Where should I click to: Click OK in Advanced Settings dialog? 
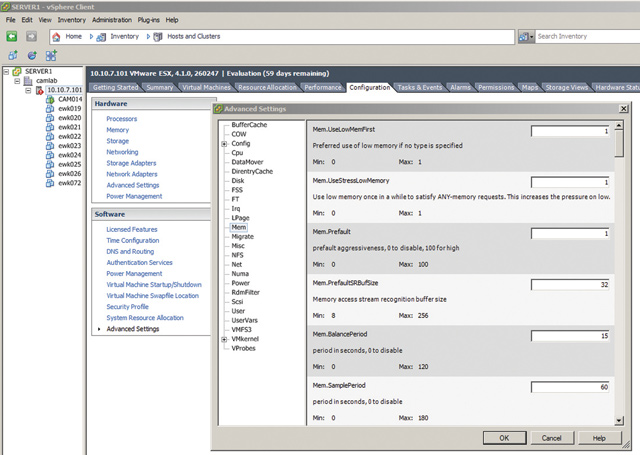pos(504,438)
